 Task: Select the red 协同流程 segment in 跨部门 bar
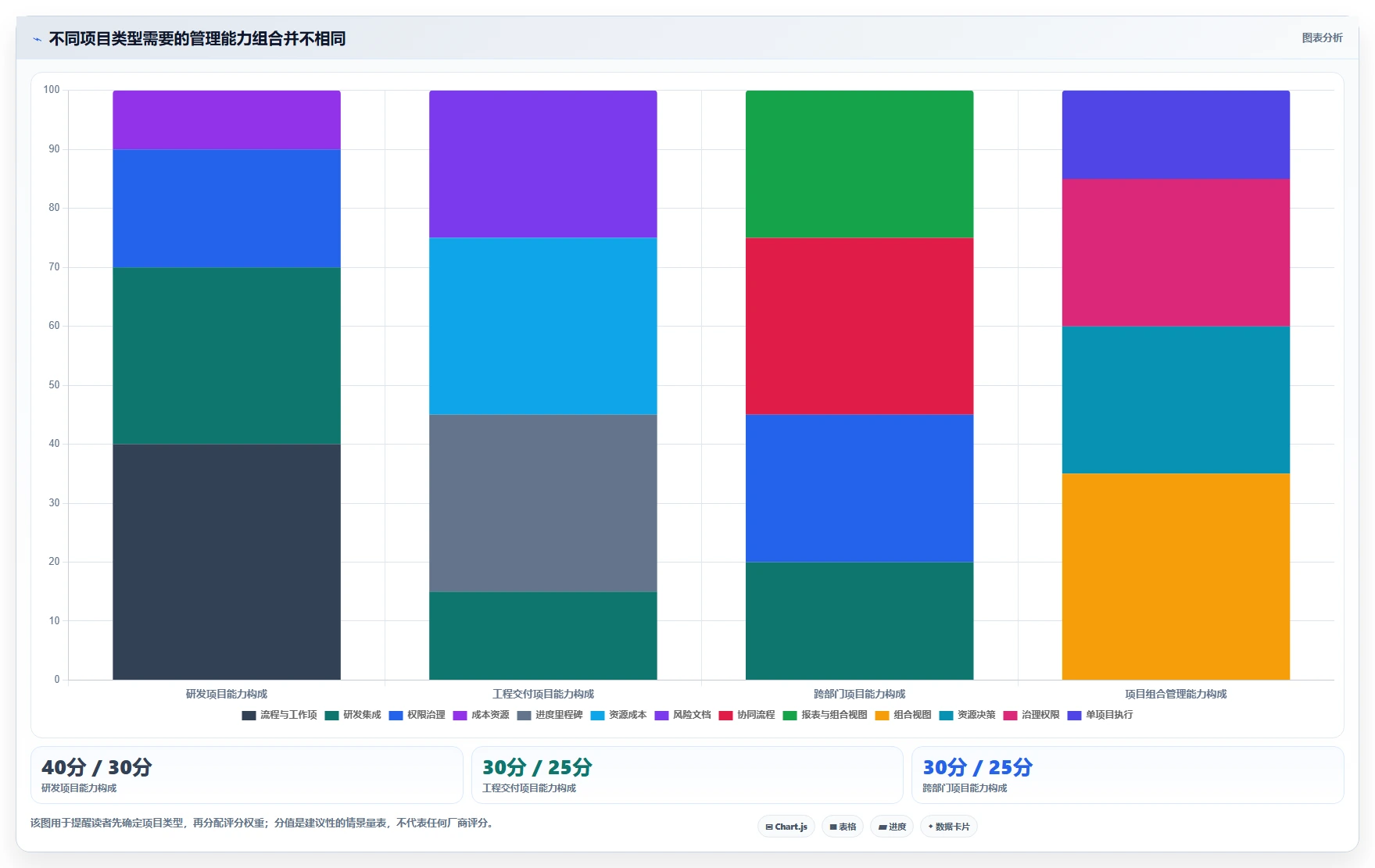click(x=860, y=326)
